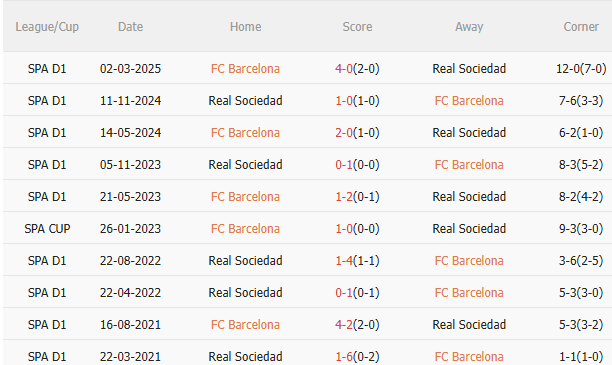612x365 pixels.
Task: Open the 2-0(1-0) score on 14-05-2024
Action: click(x=357, y=133)
